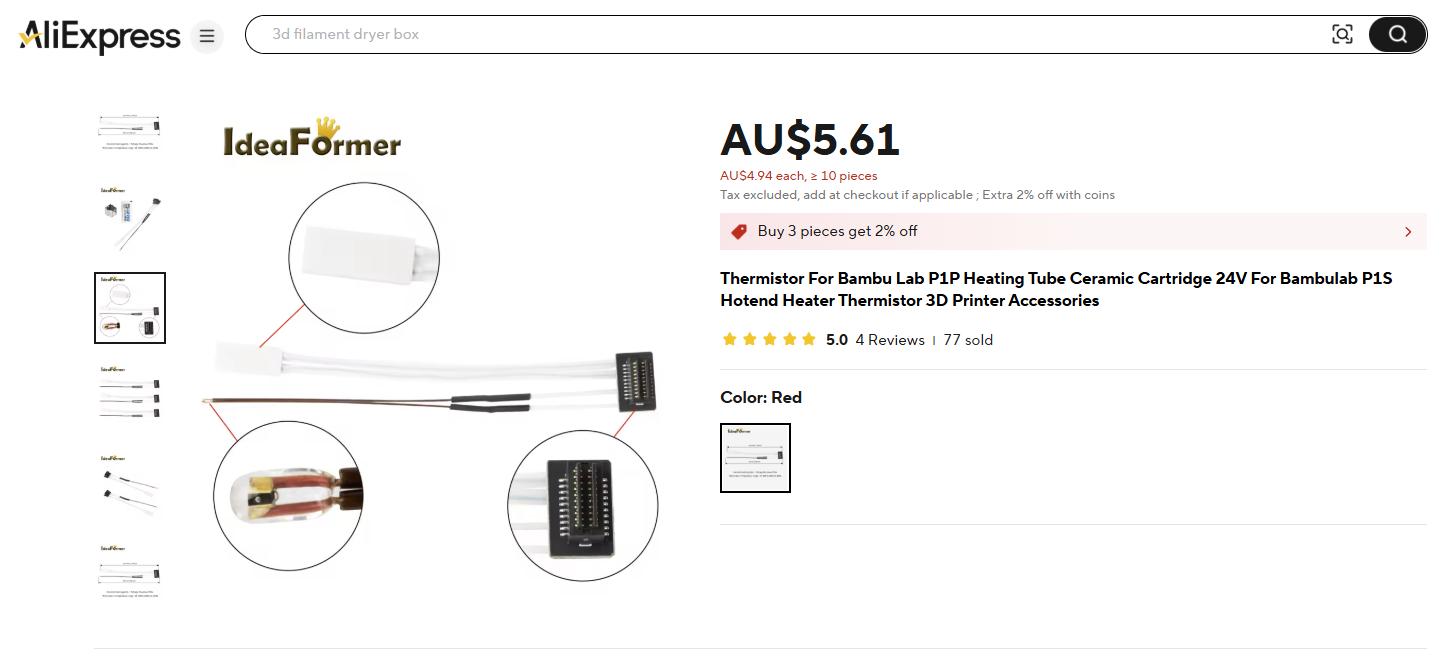Open the Buy 3 pieces get 2% off banner
This screenshot has height=661, width=1449.
pyautogui.click(x=1073, y=231)
